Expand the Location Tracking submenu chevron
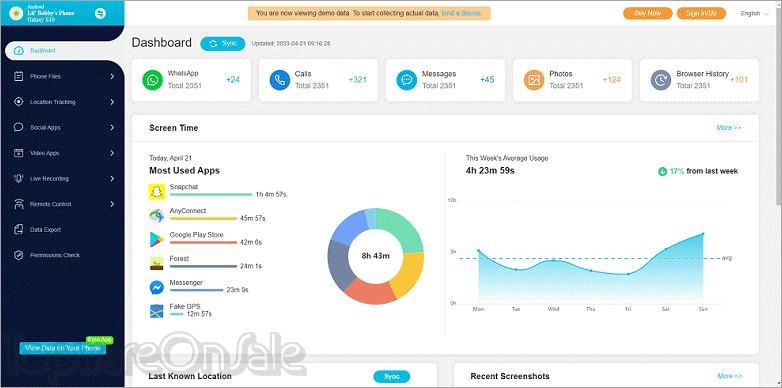Screen dimensions: 782x388 pos(112,102)
